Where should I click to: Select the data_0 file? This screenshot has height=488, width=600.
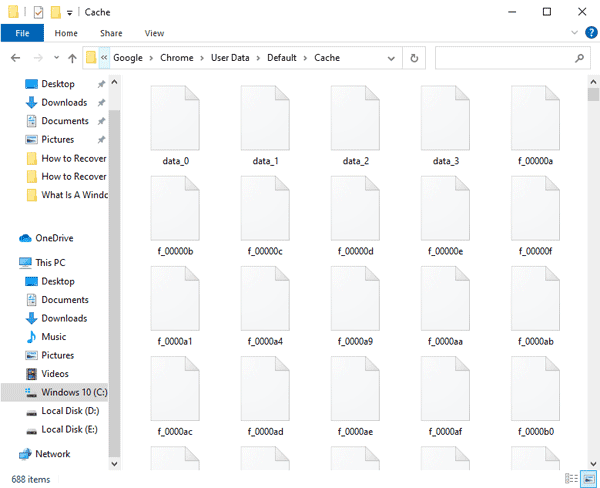tap(175, 126)
